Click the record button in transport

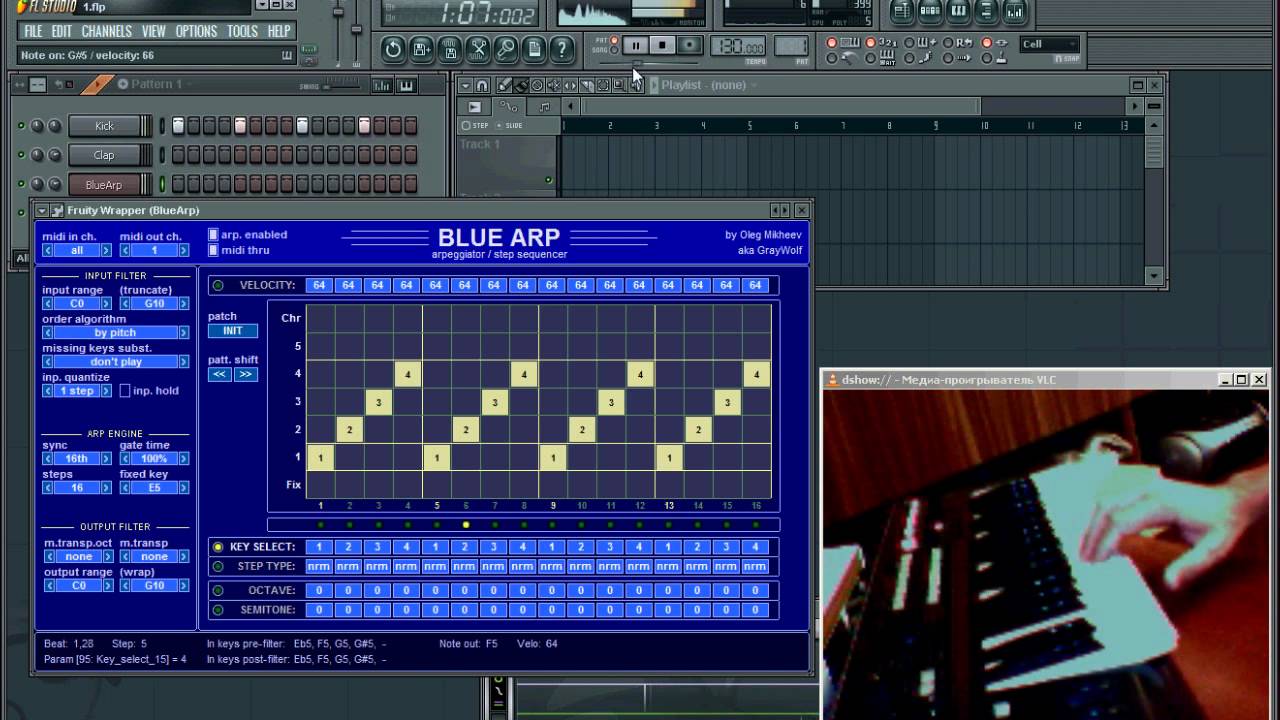click(689, 46)
